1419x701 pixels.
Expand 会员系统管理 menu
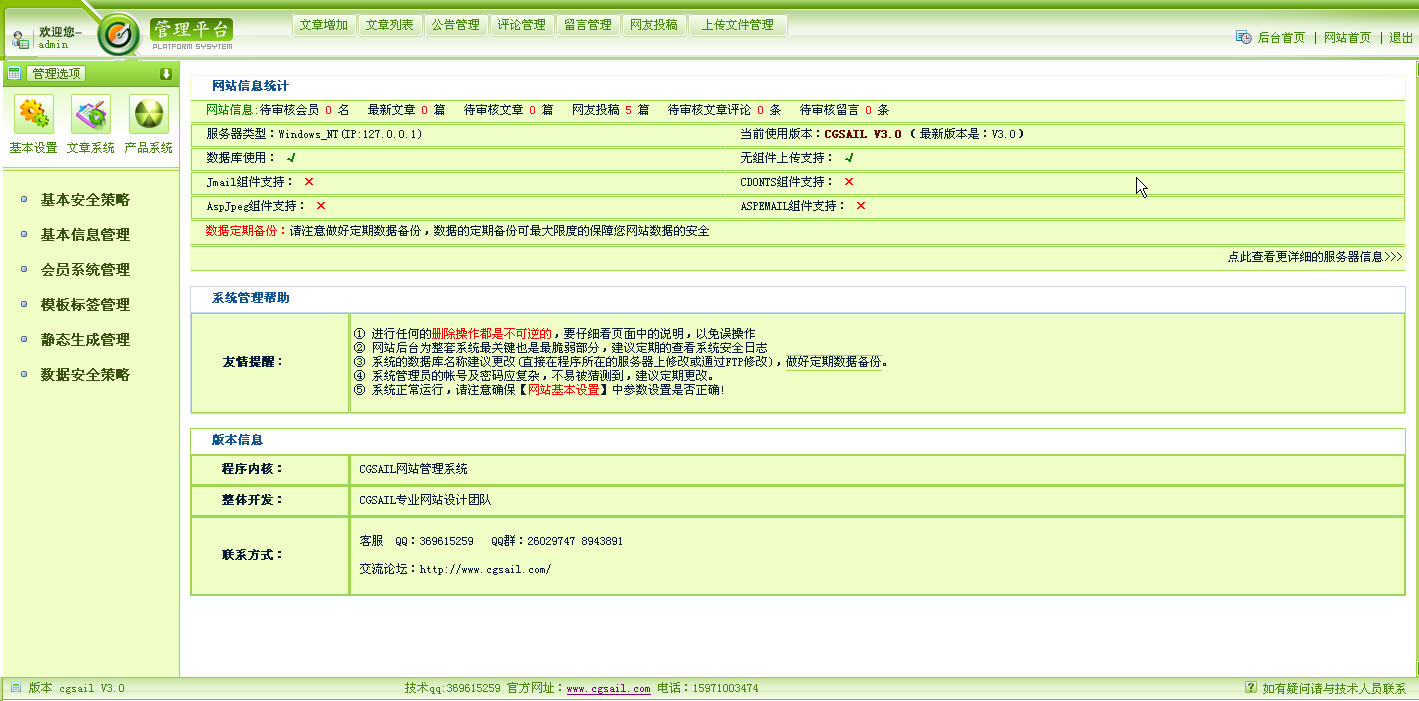coord(85,270)
